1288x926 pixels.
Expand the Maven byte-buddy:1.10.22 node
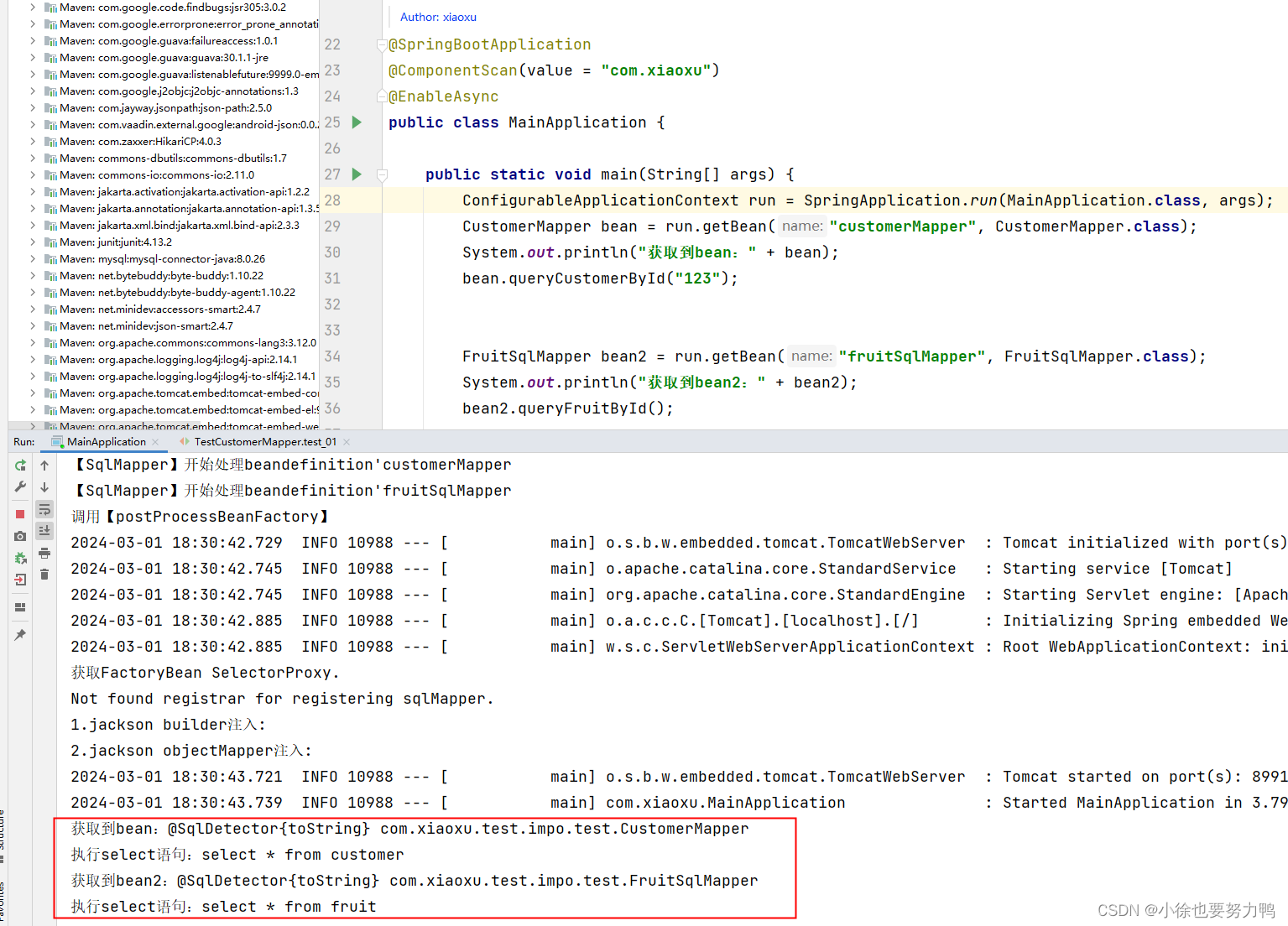(33, 276)
